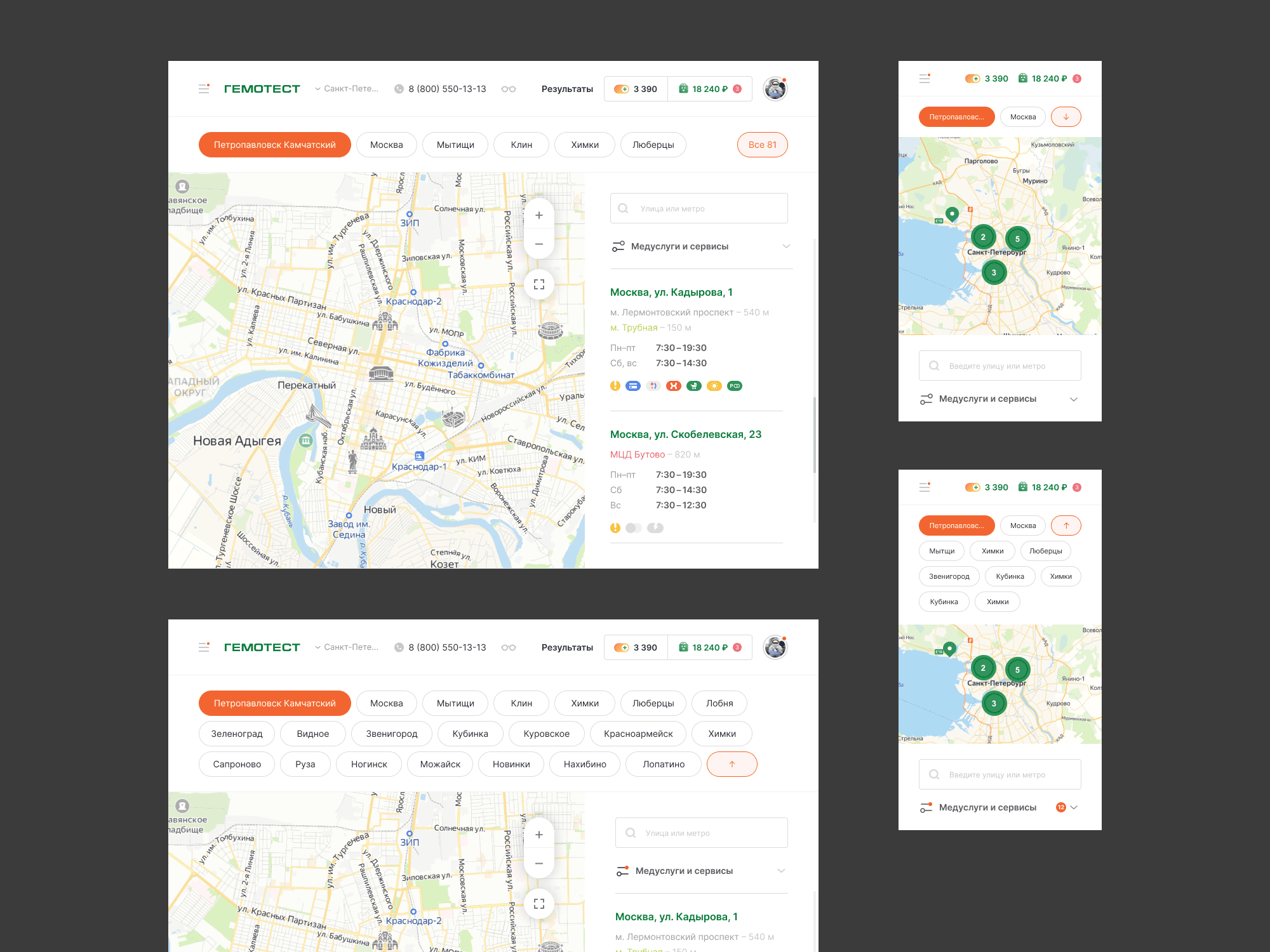Click the green baby stroller icon
This screenshot has height=952, width=1270.
click(x=693, y=386)
